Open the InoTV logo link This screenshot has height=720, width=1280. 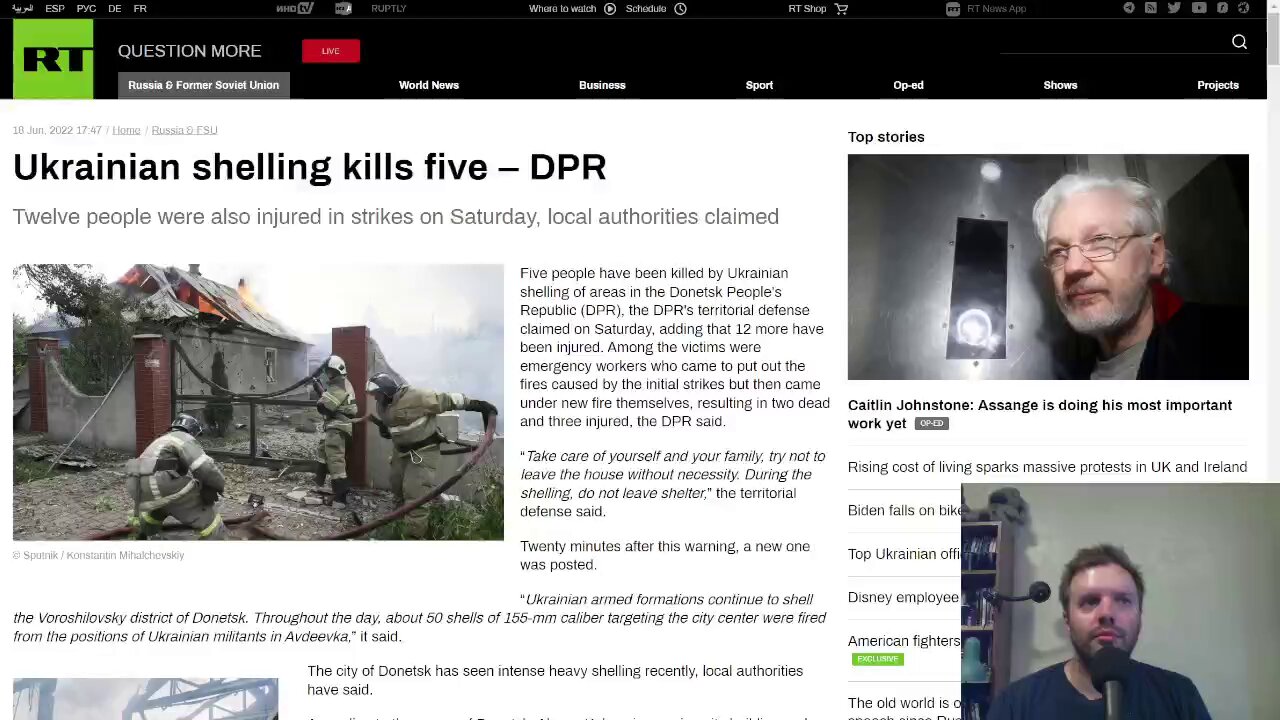pyautogui.click(x=295, y=8)
